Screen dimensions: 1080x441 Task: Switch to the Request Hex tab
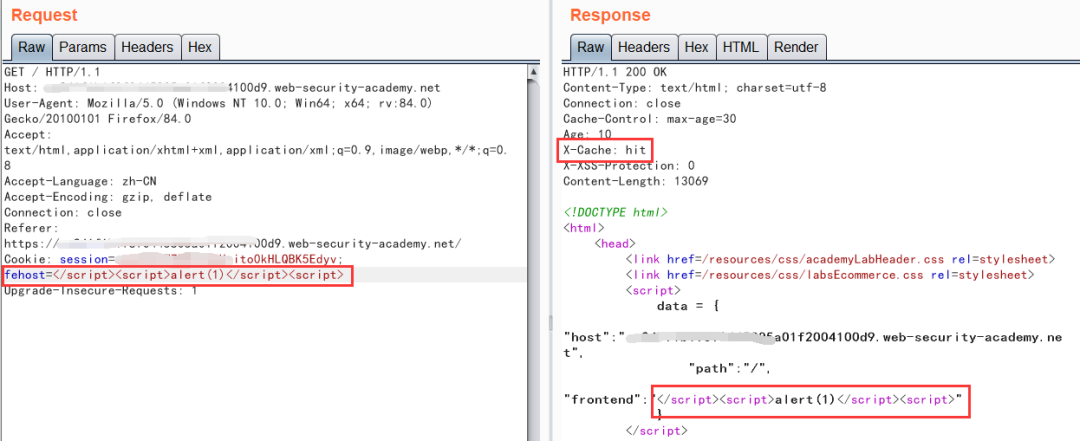point(200,48)
